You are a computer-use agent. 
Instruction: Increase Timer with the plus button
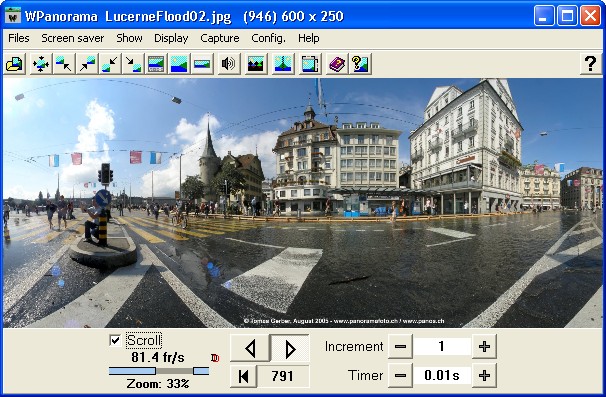[x=484, y=375]
